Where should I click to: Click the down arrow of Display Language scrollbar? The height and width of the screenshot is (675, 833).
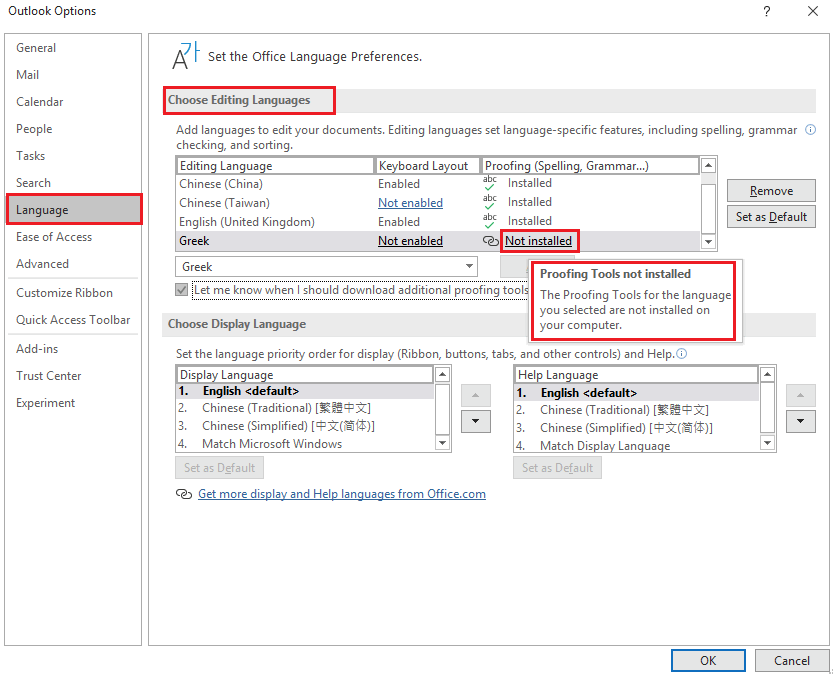442,442
